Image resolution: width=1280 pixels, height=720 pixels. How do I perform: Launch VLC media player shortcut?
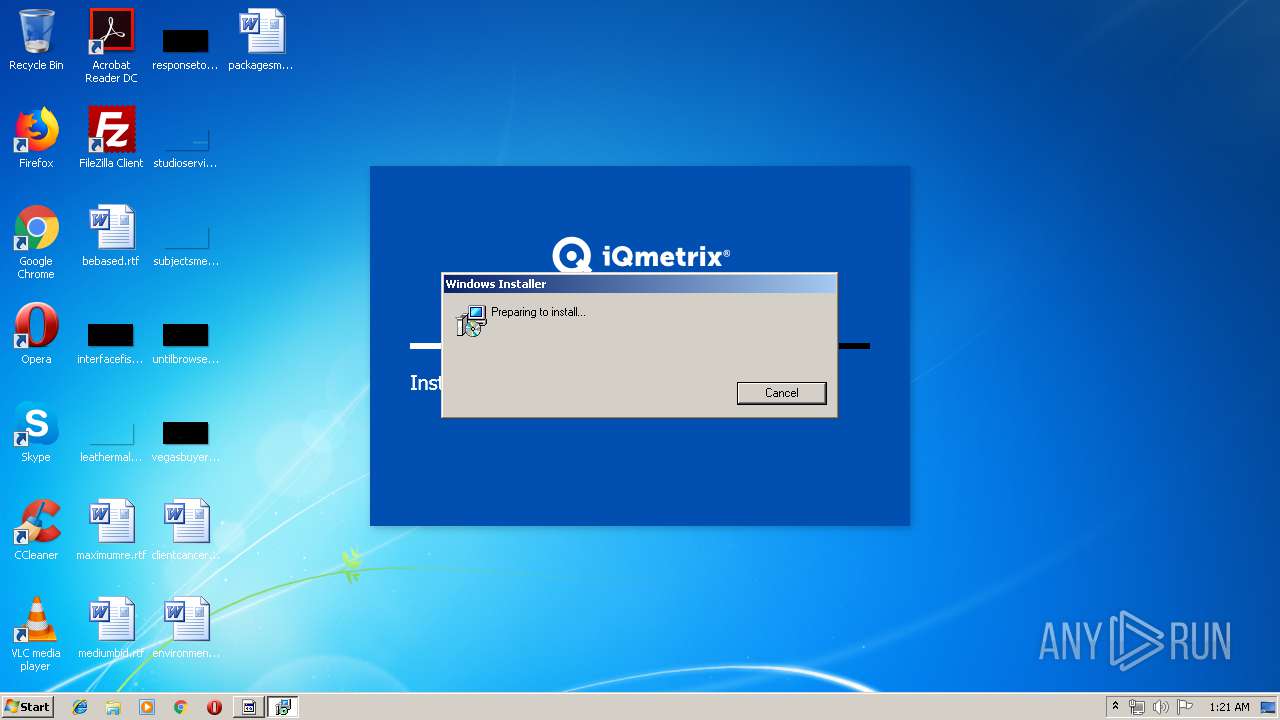pos(36,634)
